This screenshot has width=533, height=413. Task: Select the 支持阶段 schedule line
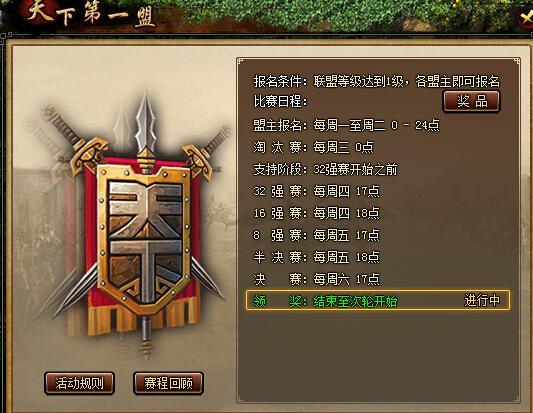[x=325, y=169]
